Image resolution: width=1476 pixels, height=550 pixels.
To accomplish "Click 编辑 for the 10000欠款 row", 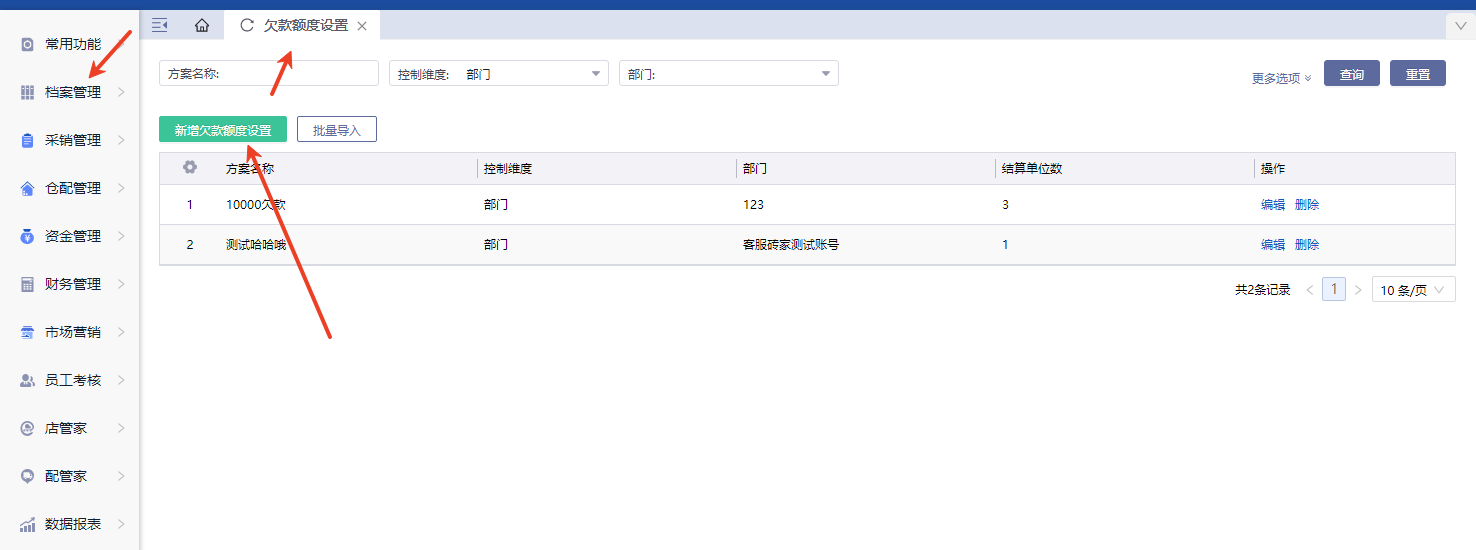I will (x=1272, y=205).
